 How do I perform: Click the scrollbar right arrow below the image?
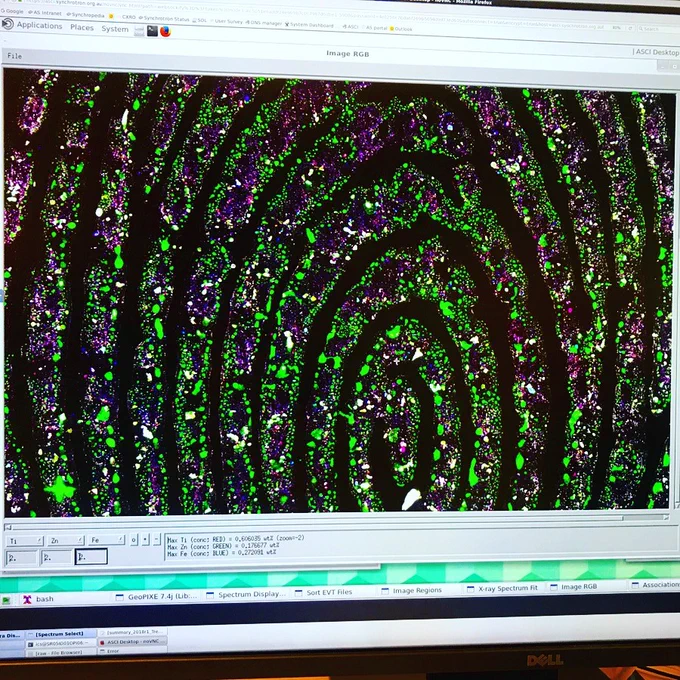(666, 517)
